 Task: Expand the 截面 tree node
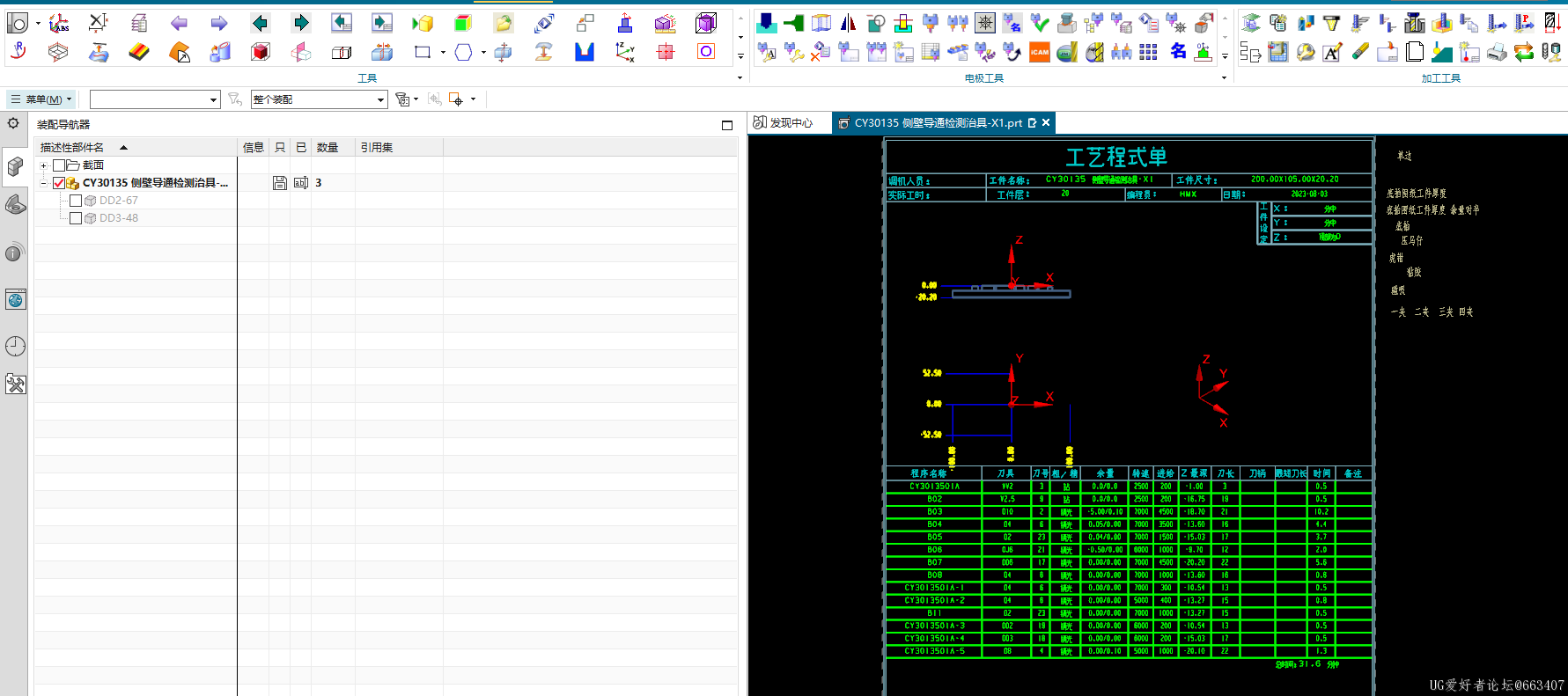point(43,165)
